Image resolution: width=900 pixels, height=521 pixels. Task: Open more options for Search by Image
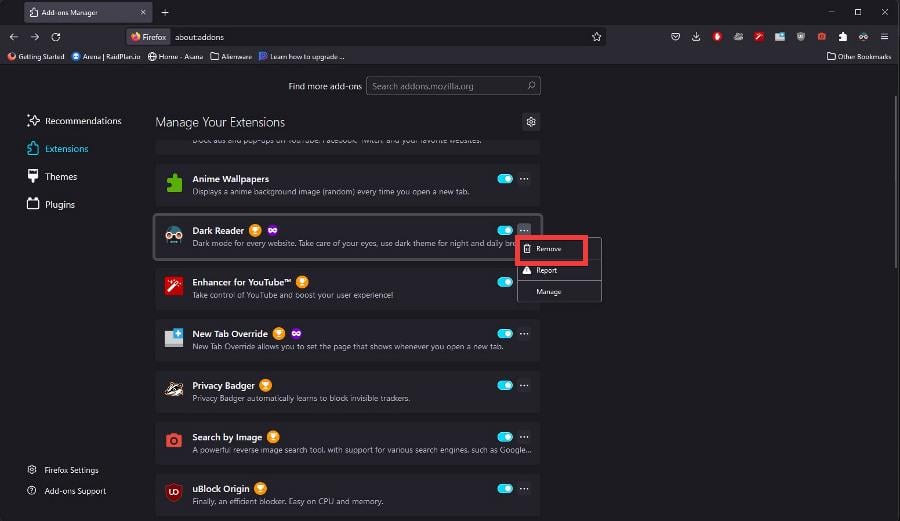524,437
